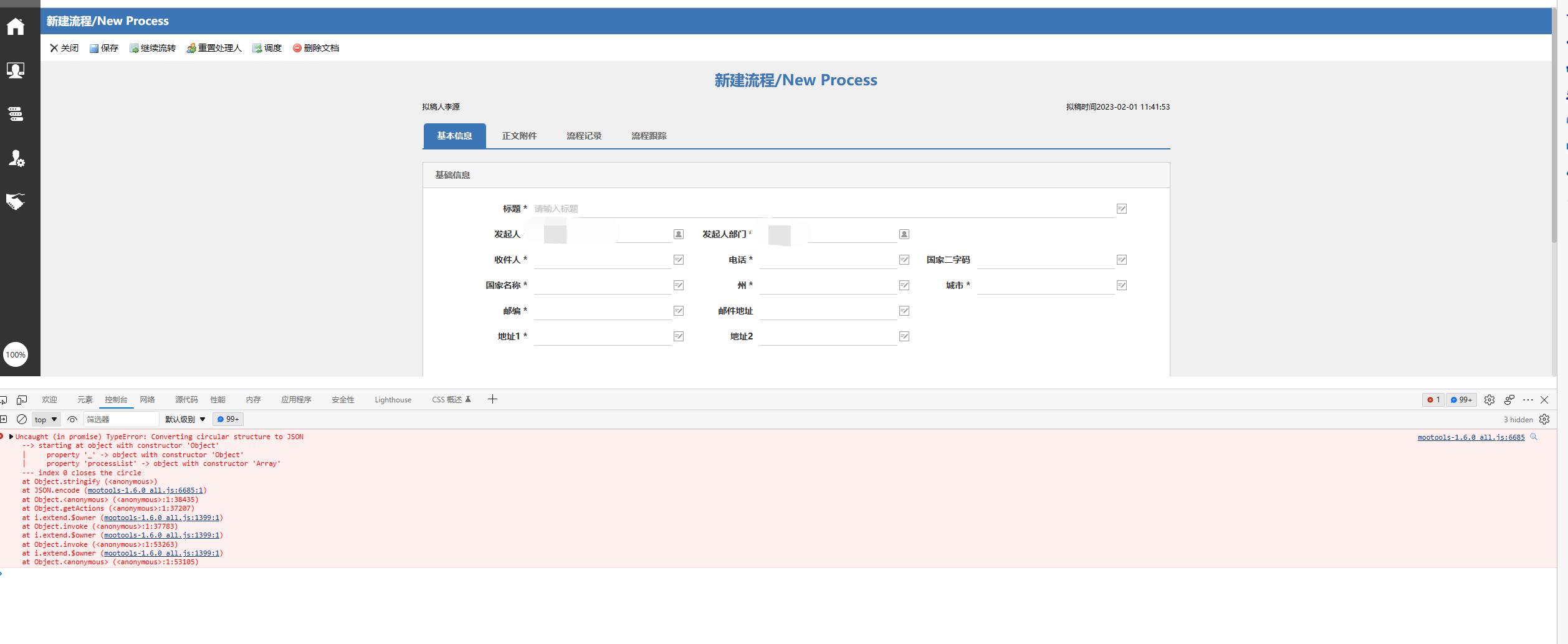Open the 源代码 (Sources) DevTools tab
This screenshot has width=1568, height=644.
[186, 400]
